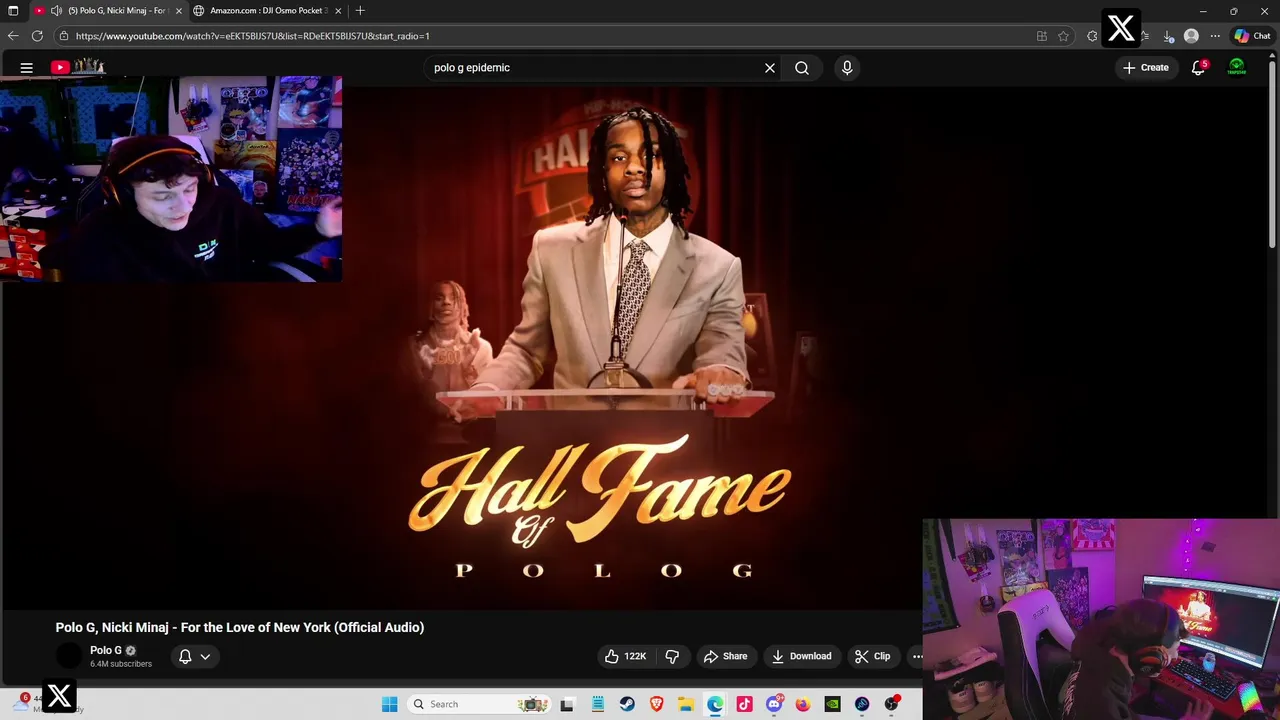1280x720 pixels.
Task: View site information lock icon
Action: [x=64, y=36]
